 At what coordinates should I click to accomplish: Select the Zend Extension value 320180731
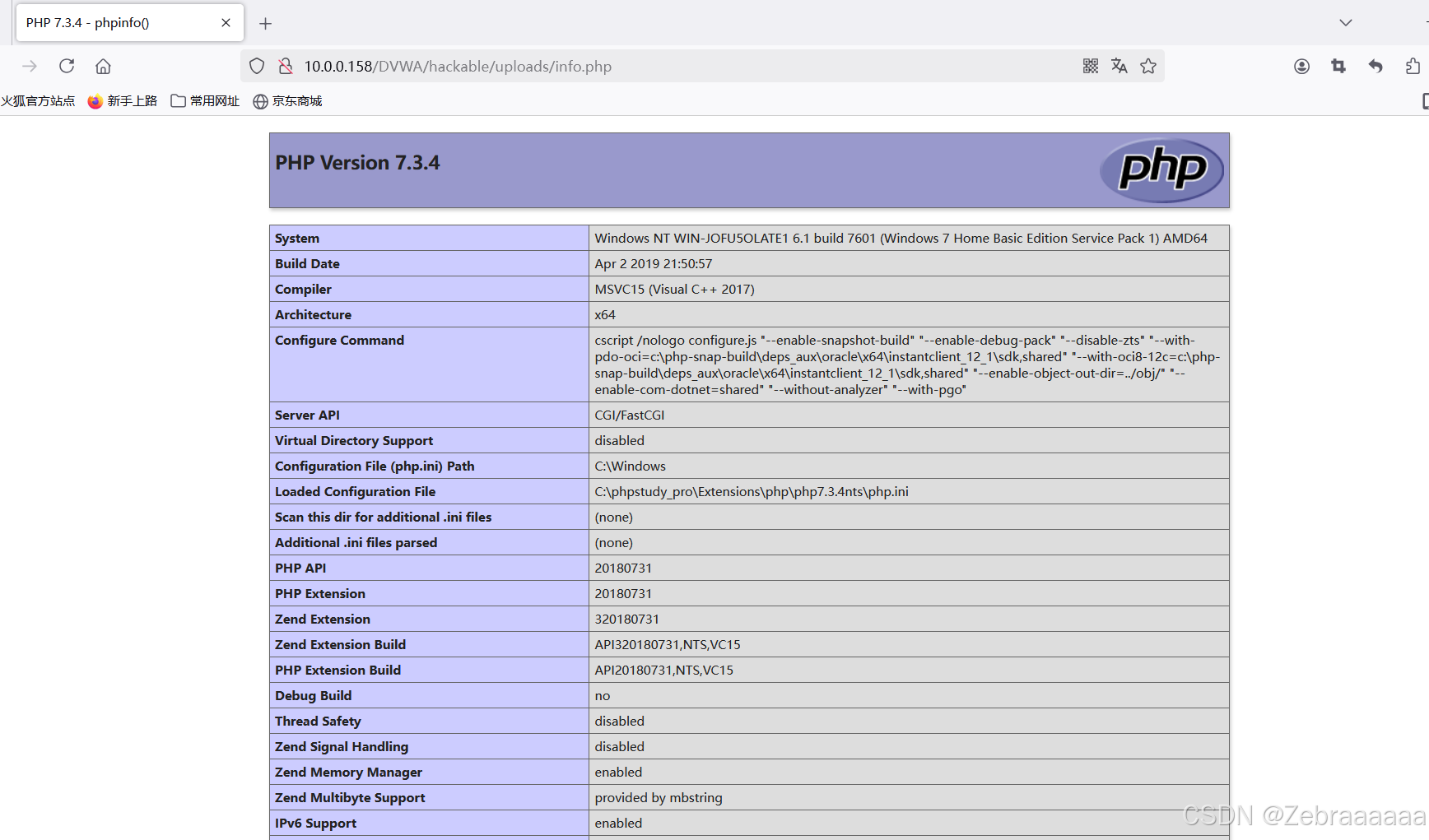click(626, 620)
